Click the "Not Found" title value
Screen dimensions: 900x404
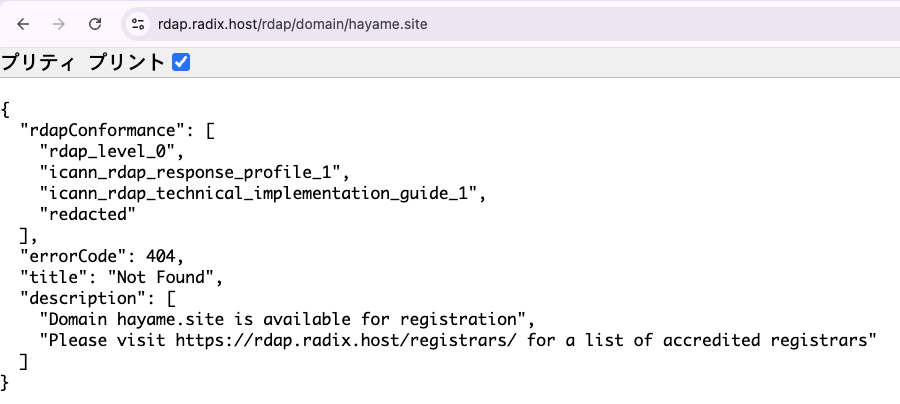click(x=160, y=277)
